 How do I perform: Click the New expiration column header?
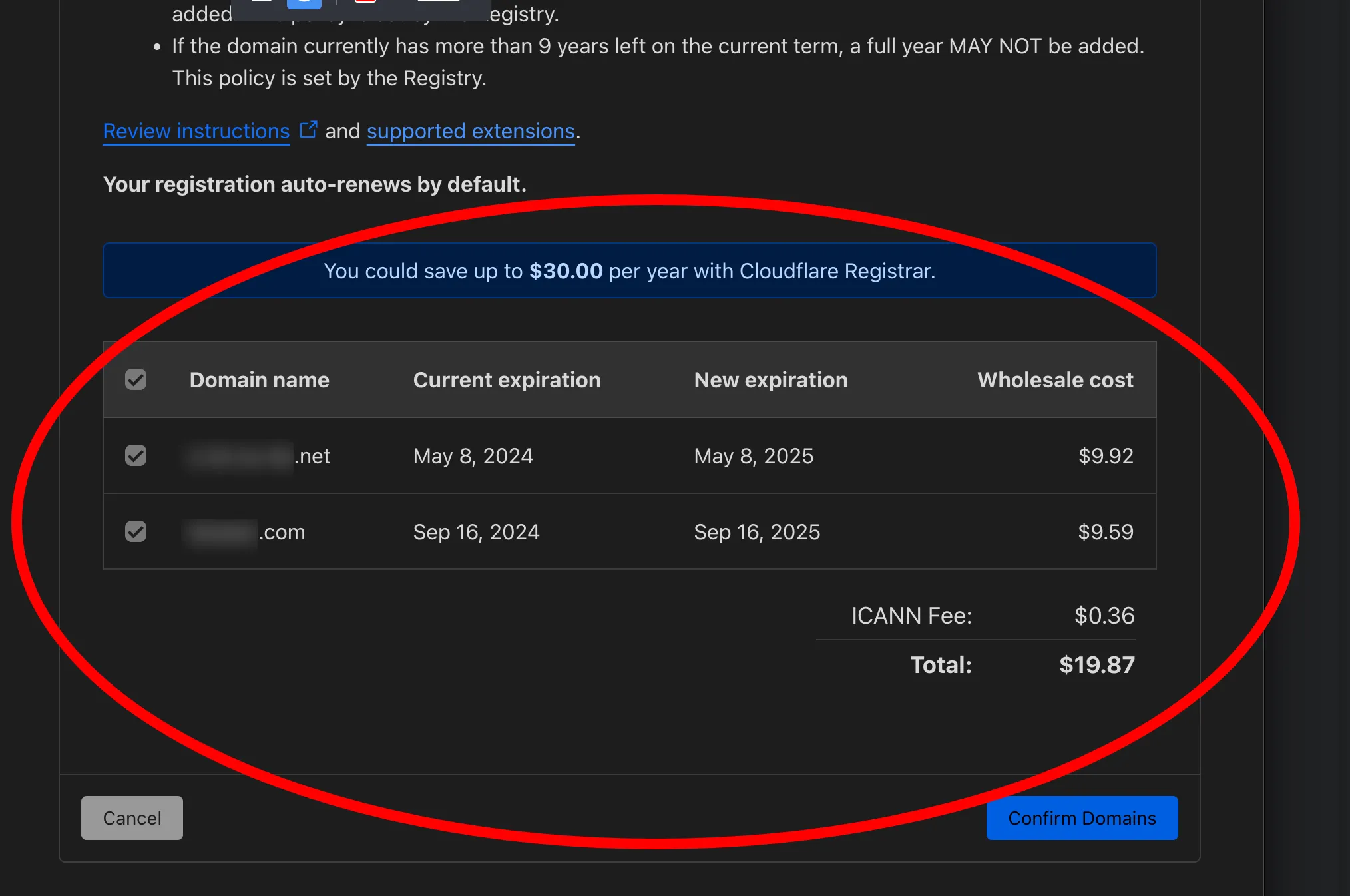pos(770,379)
